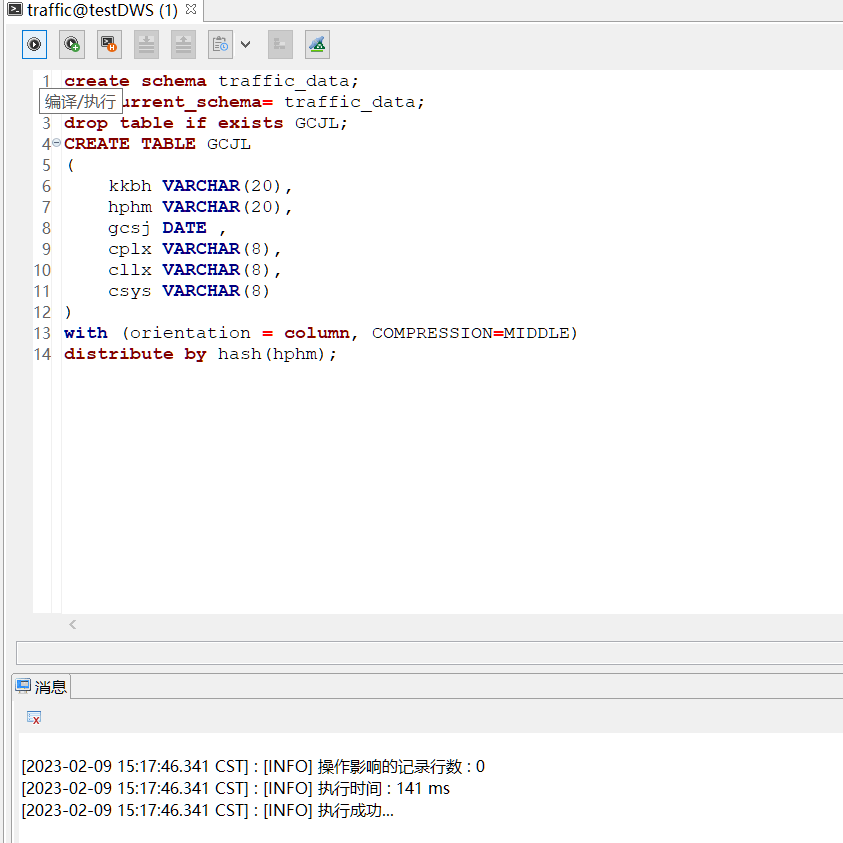The width and height of the screenshot is (843, 843).
Task: Click the 'cplx VARCHAR(8),' column line
Action: (195, 249)
